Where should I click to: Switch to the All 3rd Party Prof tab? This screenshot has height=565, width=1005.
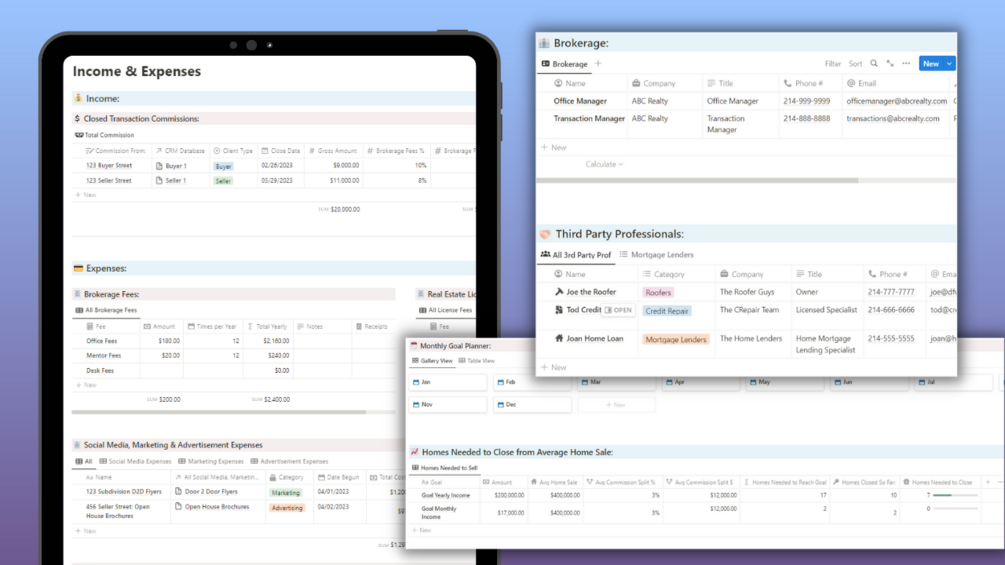click(x=576, y=255)
